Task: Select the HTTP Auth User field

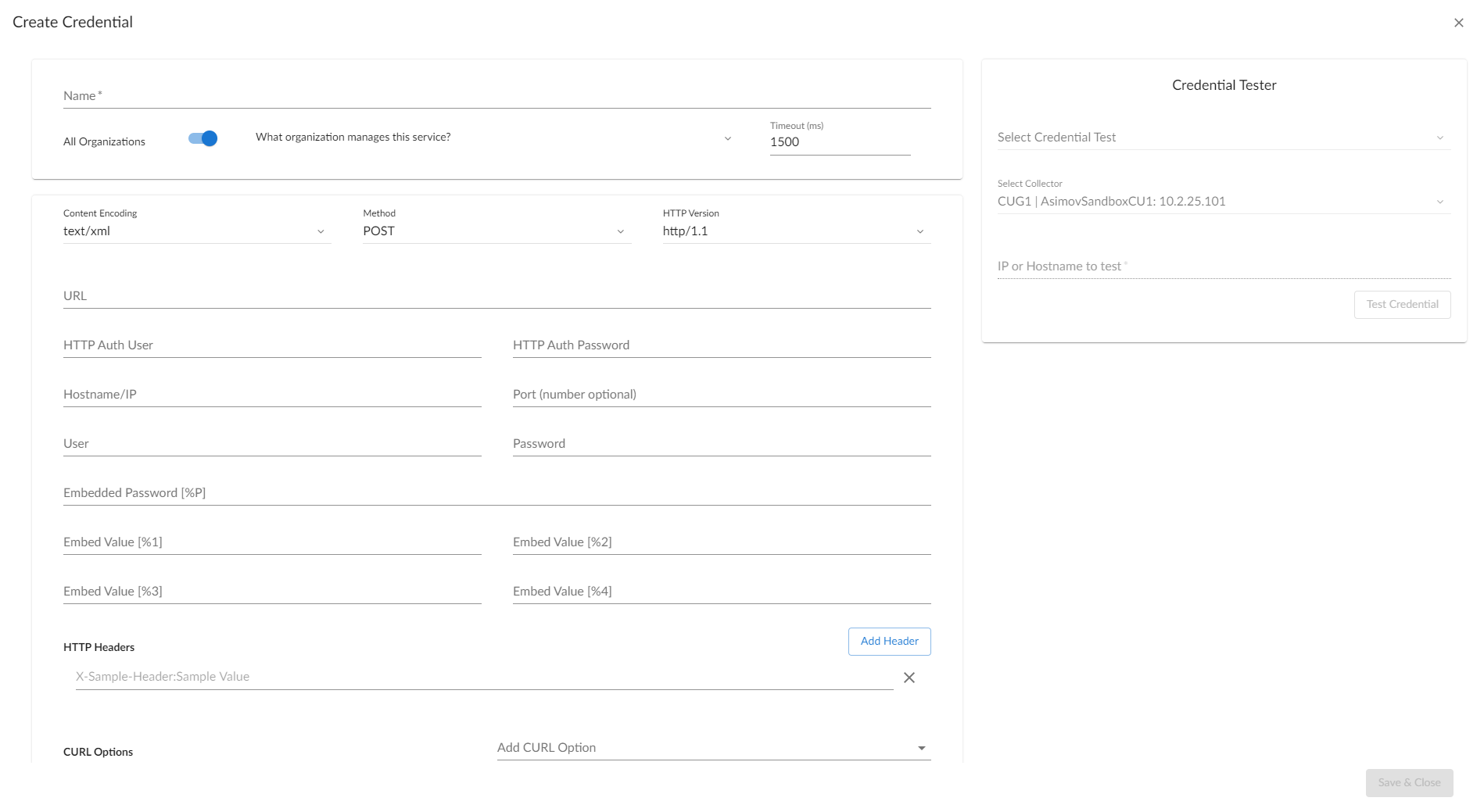Action: pos(271,345)
